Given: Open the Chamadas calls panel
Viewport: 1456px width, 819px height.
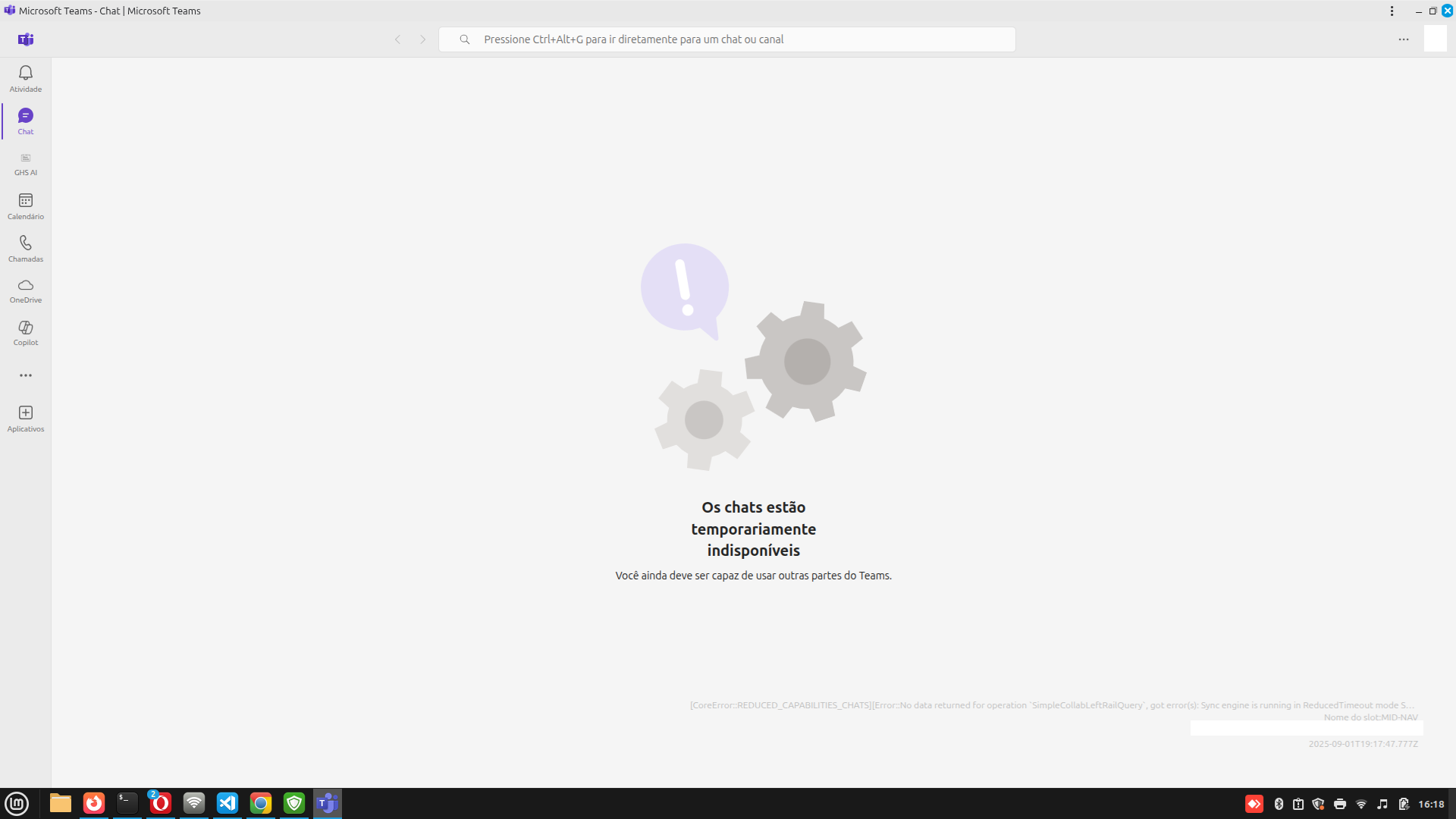Looking at the screenshot, I should [26, 248].
